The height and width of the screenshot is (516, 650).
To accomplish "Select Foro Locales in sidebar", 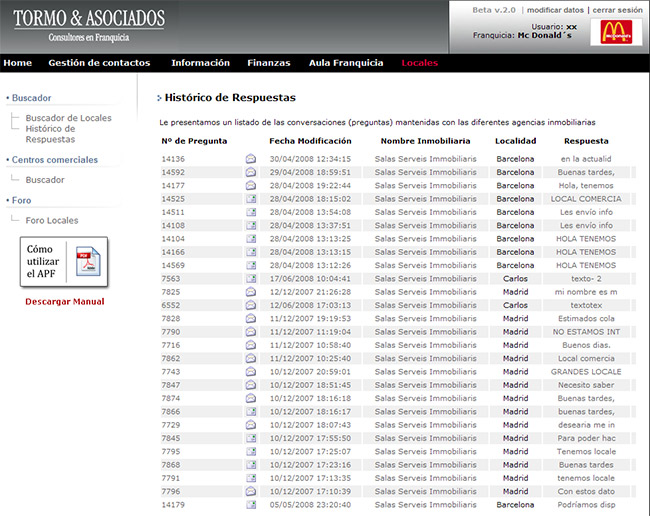I will (52, 220).
